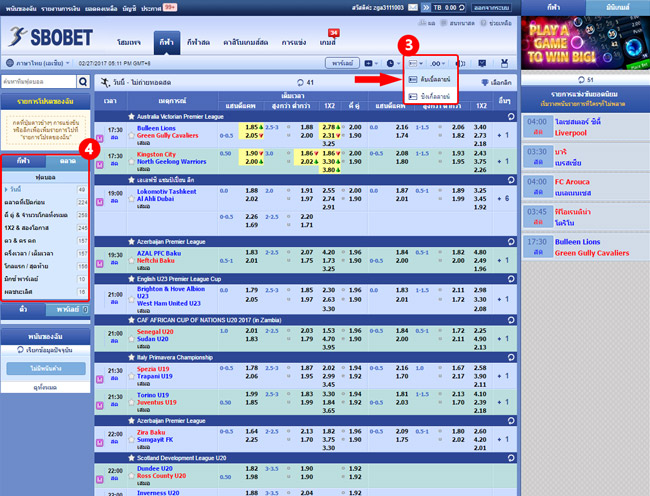Toggle favorite star for Zira Baku match
This screenshot has width=650, height=496.
coord(131,440)
